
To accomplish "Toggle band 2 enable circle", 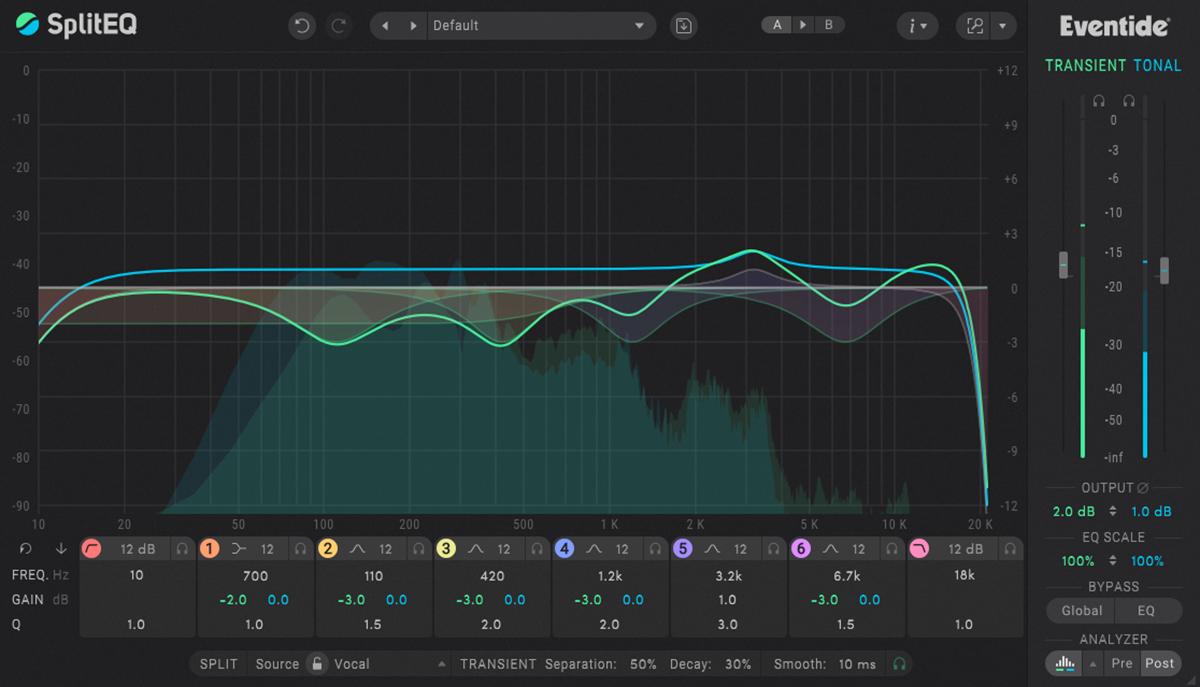I will (328, 548).
